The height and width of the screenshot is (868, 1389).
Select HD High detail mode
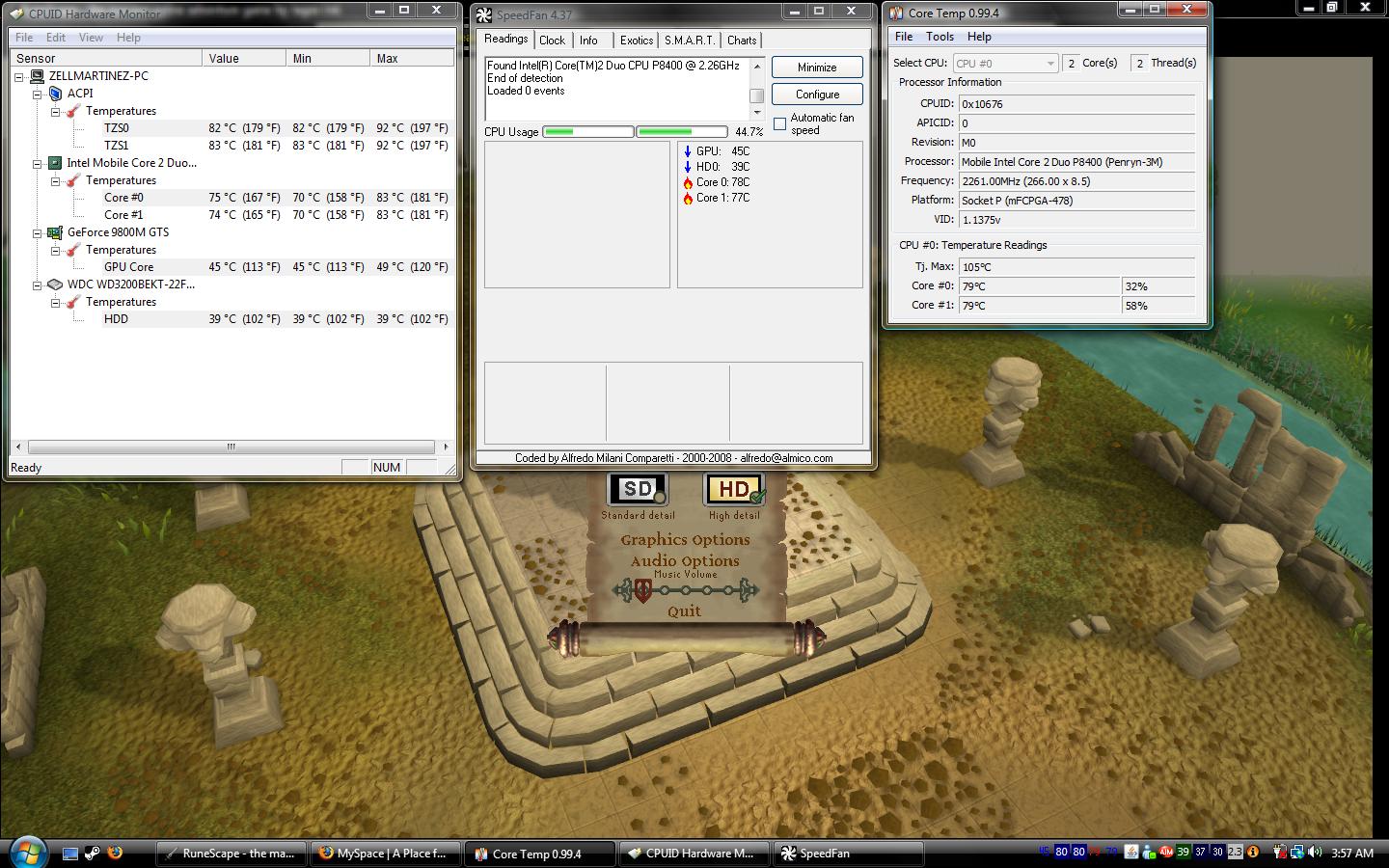click(x=734, y=490)
